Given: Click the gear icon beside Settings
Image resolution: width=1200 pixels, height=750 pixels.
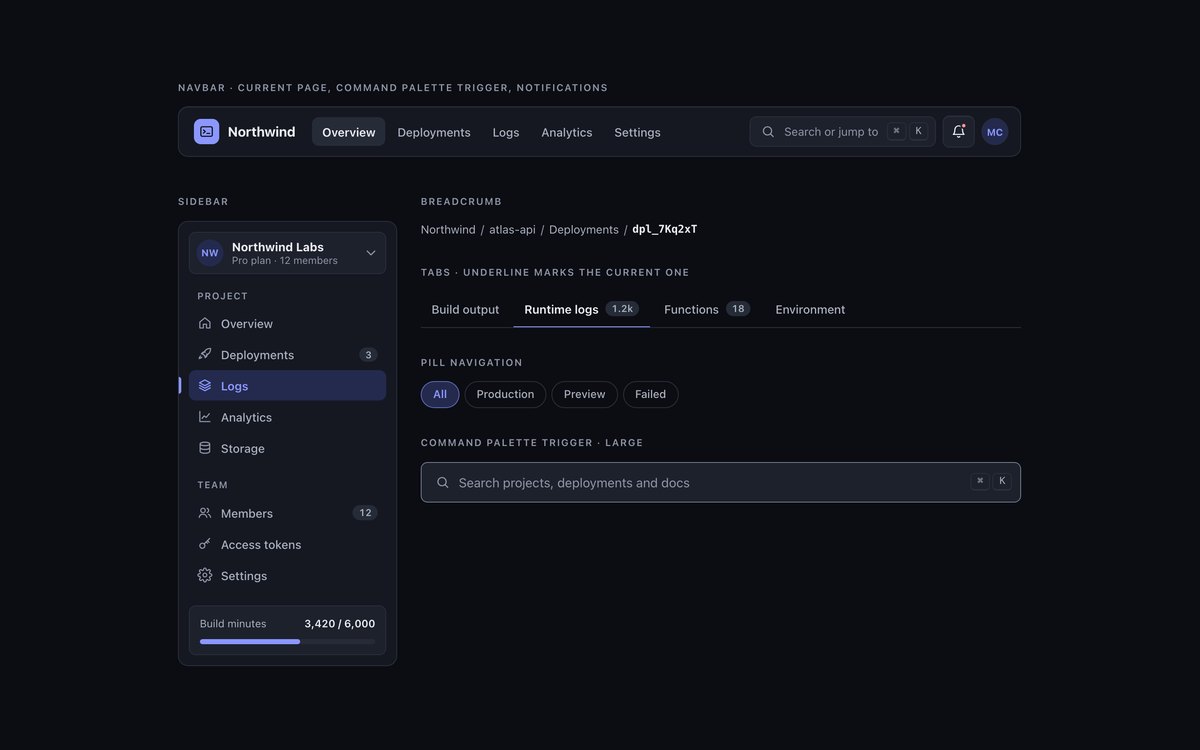Looking at the screenshot, I should pyautogui.click(x=205, y=575).
